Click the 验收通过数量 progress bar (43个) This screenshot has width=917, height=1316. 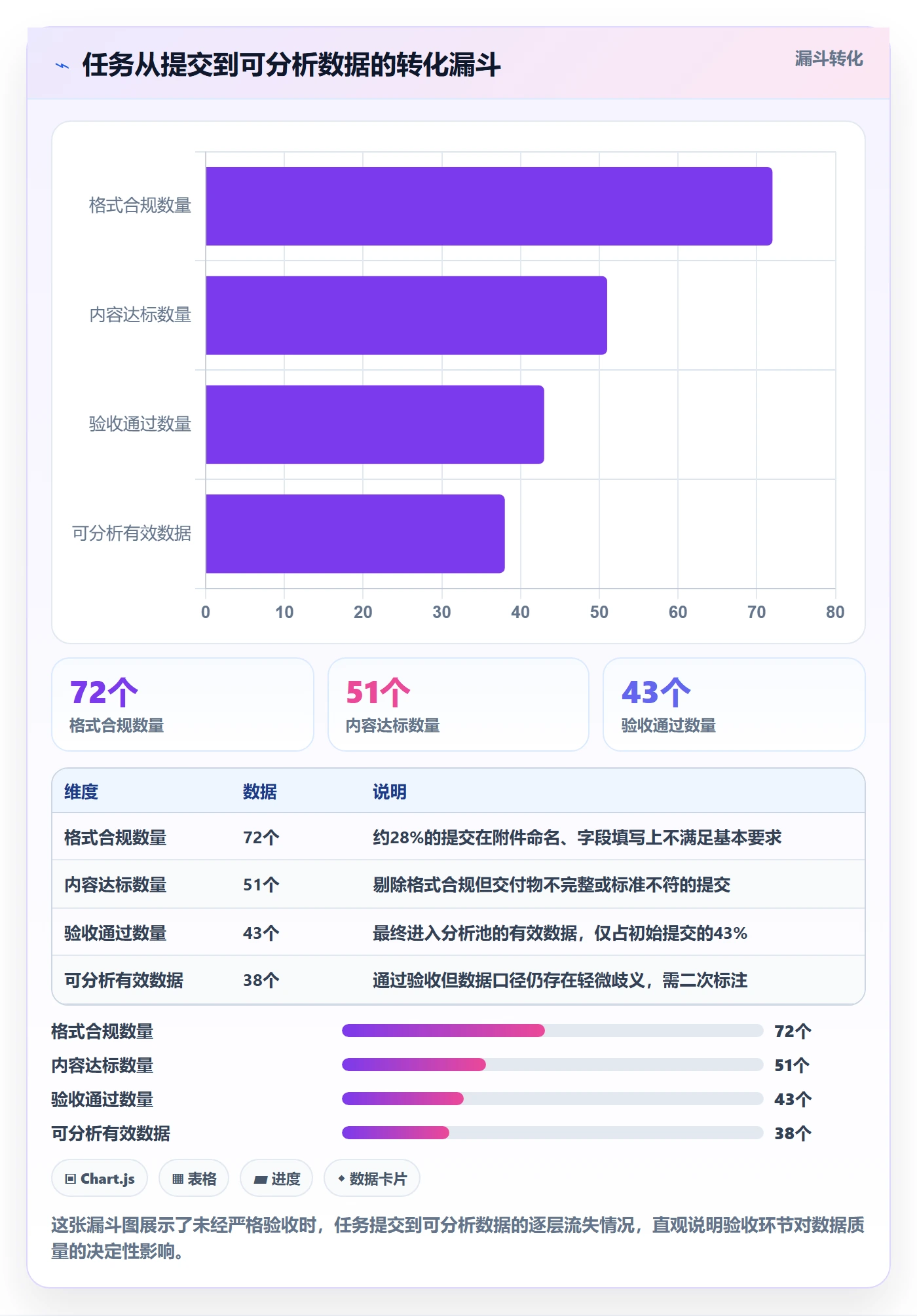click(552, 1099)
